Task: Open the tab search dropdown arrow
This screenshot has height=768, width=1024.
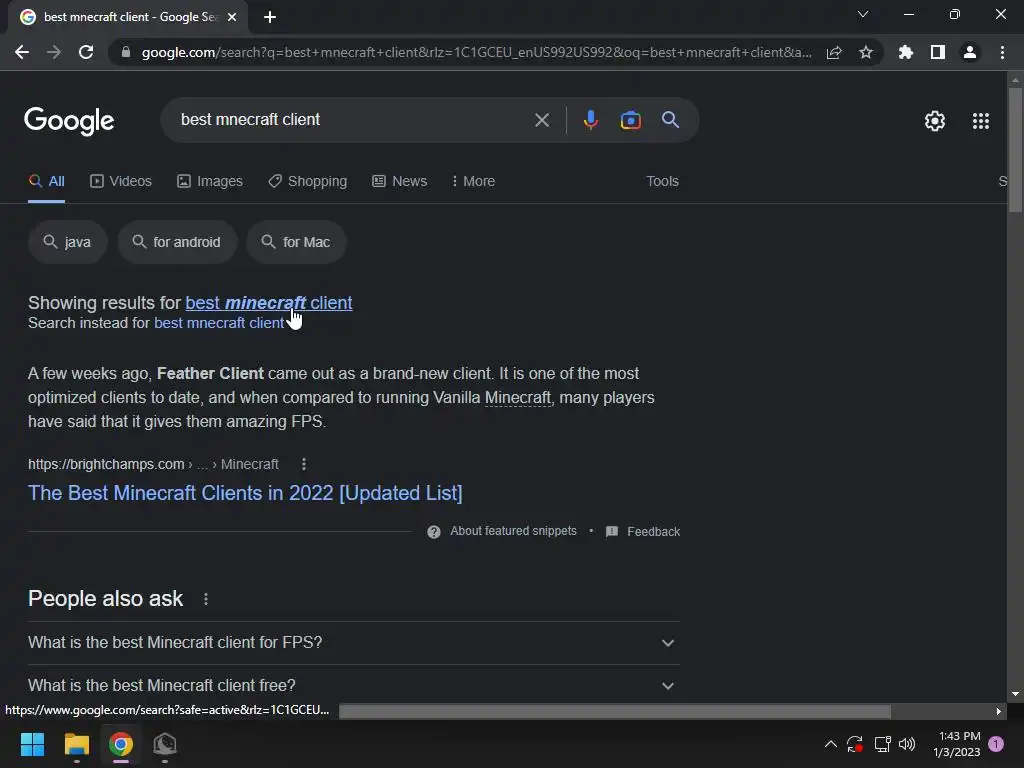Action: tap(863, 14)
